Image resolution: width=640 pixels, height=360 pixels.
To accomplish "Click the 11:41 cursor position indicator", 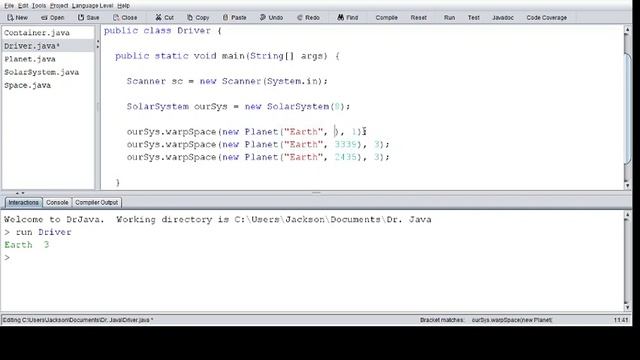I will point(621,320).
